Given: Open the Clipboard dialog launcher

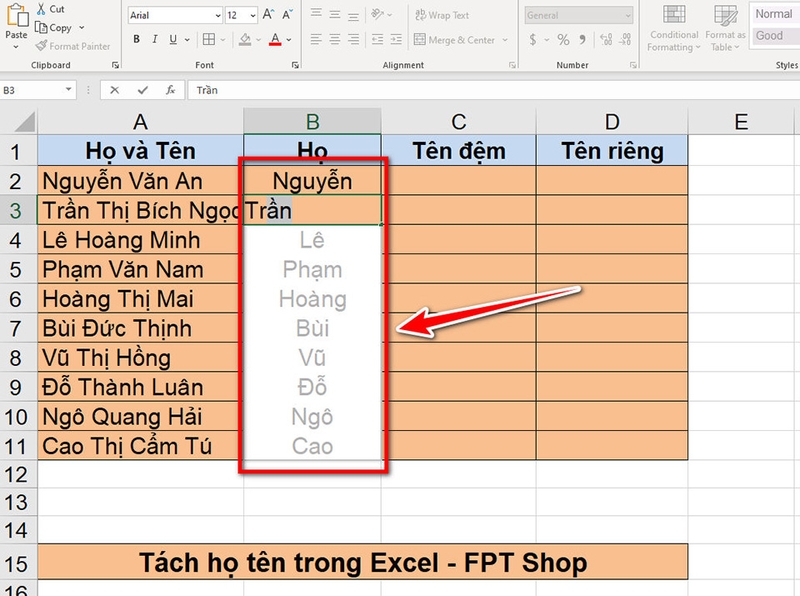Looking at the screenshot, I should click(116, 65).
